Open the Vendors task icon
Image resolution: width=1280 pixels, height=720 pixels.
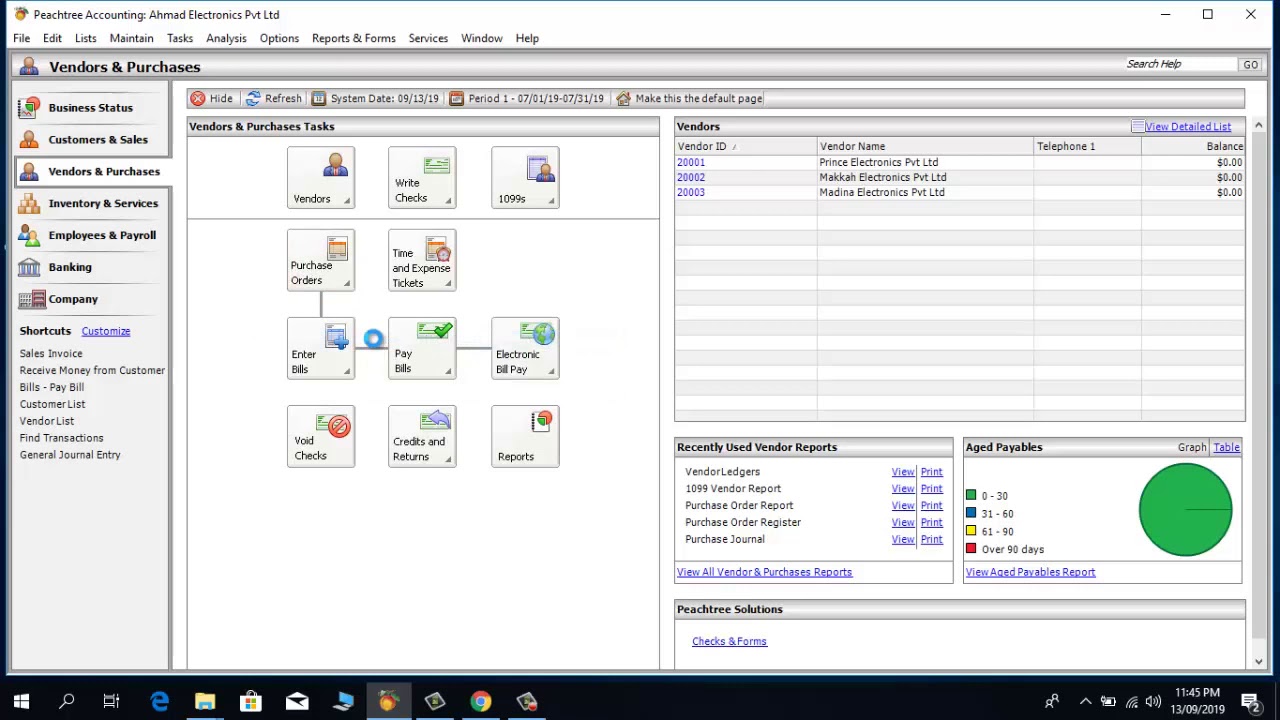pyautogui.click(x=320, y=177)
